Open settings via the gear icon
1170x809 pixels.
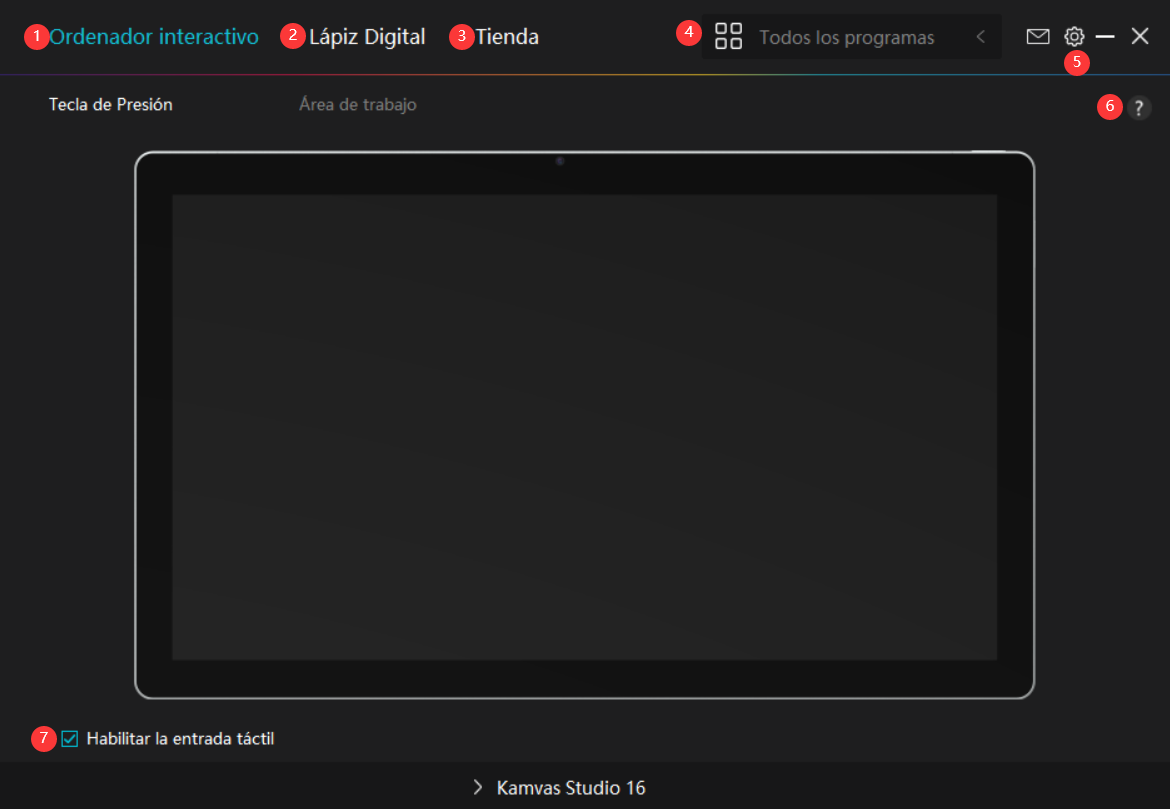[x=1074, y=37]
